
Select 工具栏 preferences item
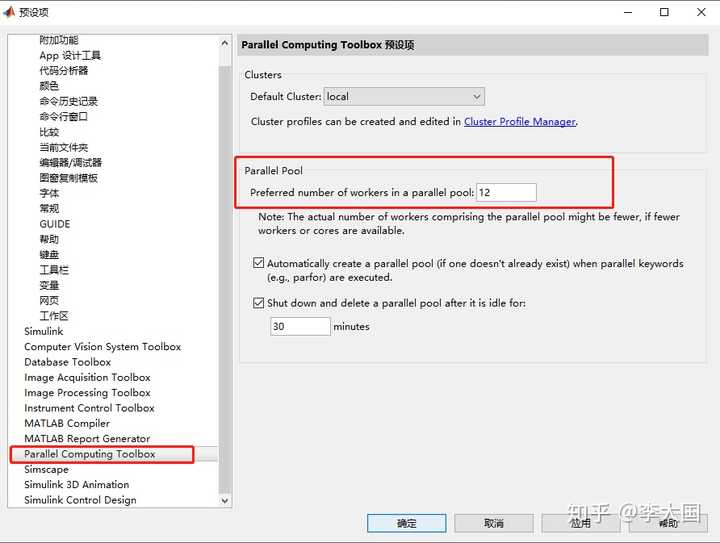coord(54,270)
